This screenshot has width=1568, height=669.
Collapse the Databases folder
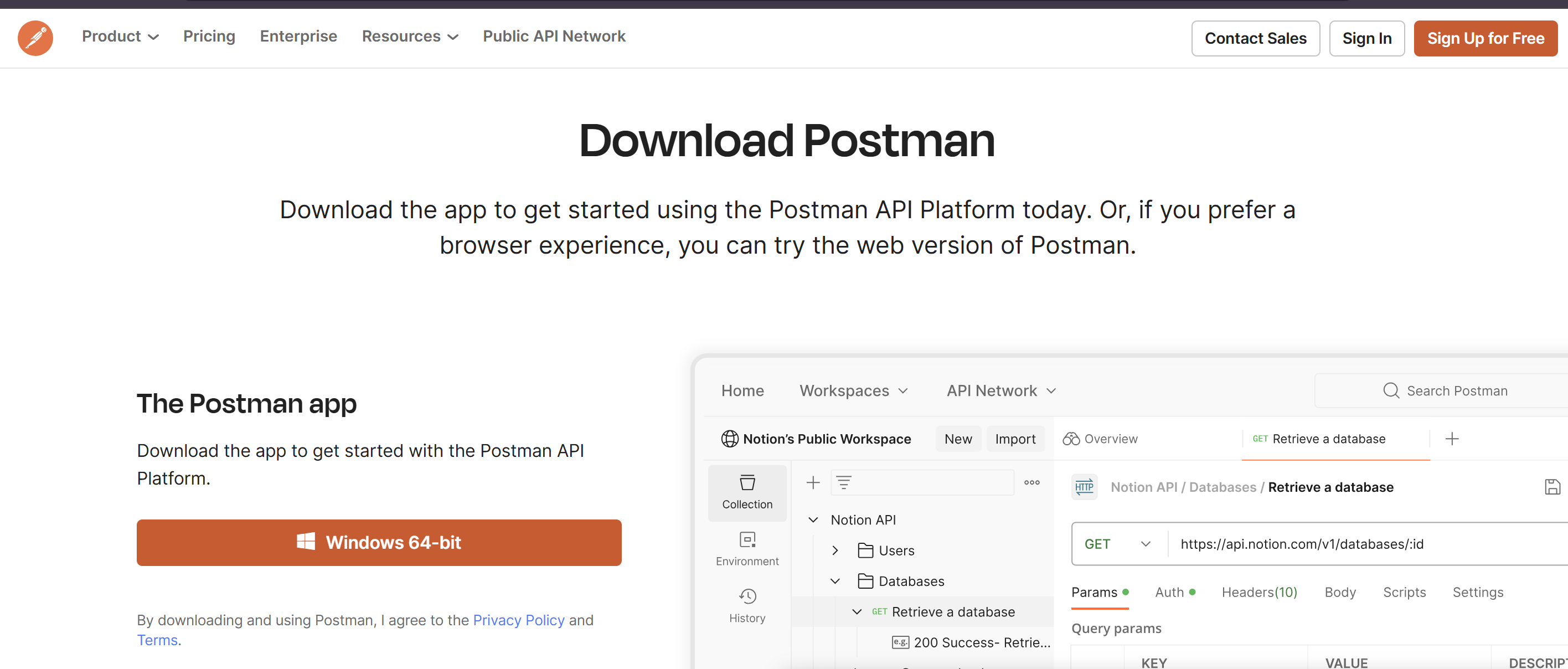click(x=835, y=581)
